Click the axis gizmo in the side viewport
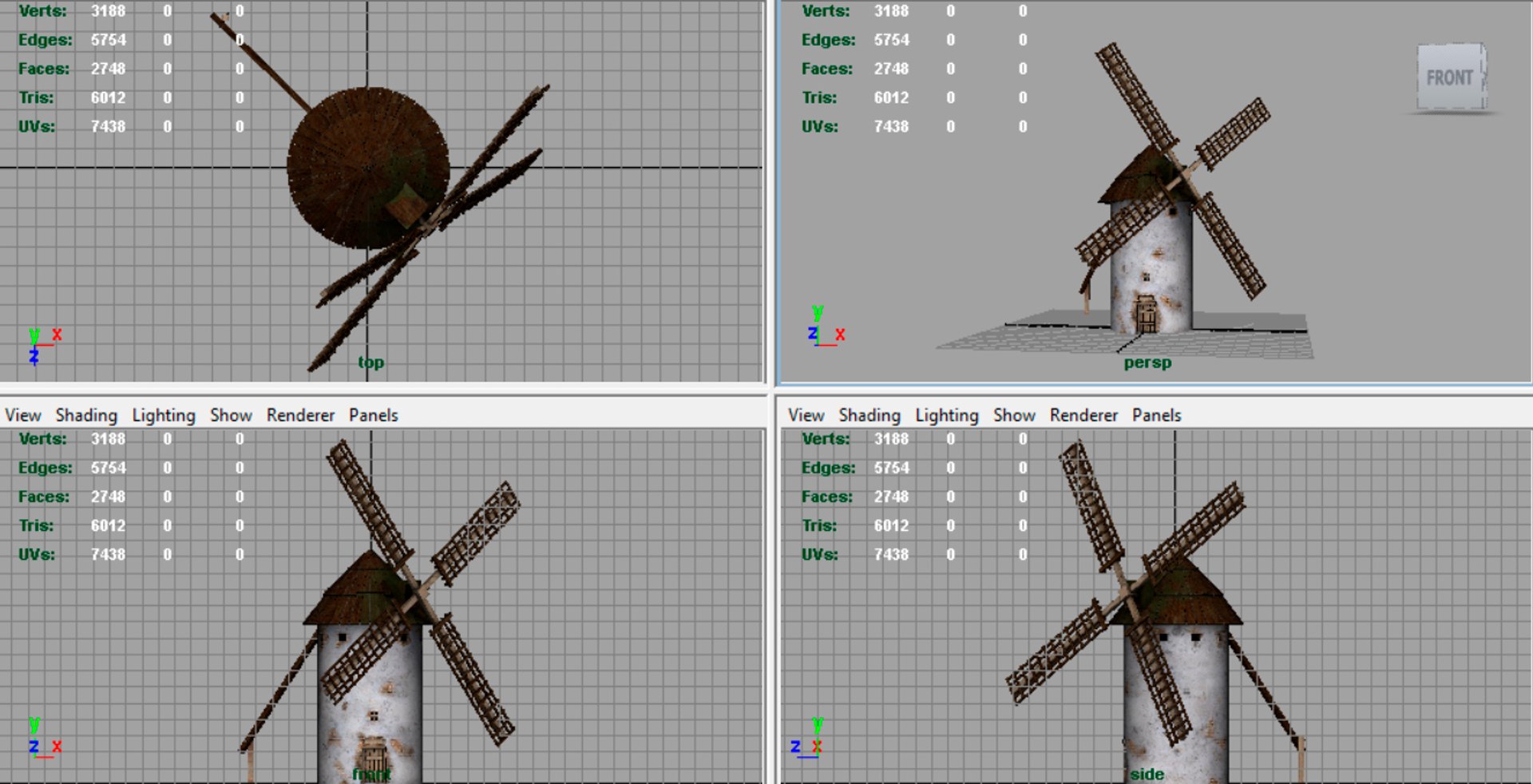1533x784 pixels. pos(806,738)
